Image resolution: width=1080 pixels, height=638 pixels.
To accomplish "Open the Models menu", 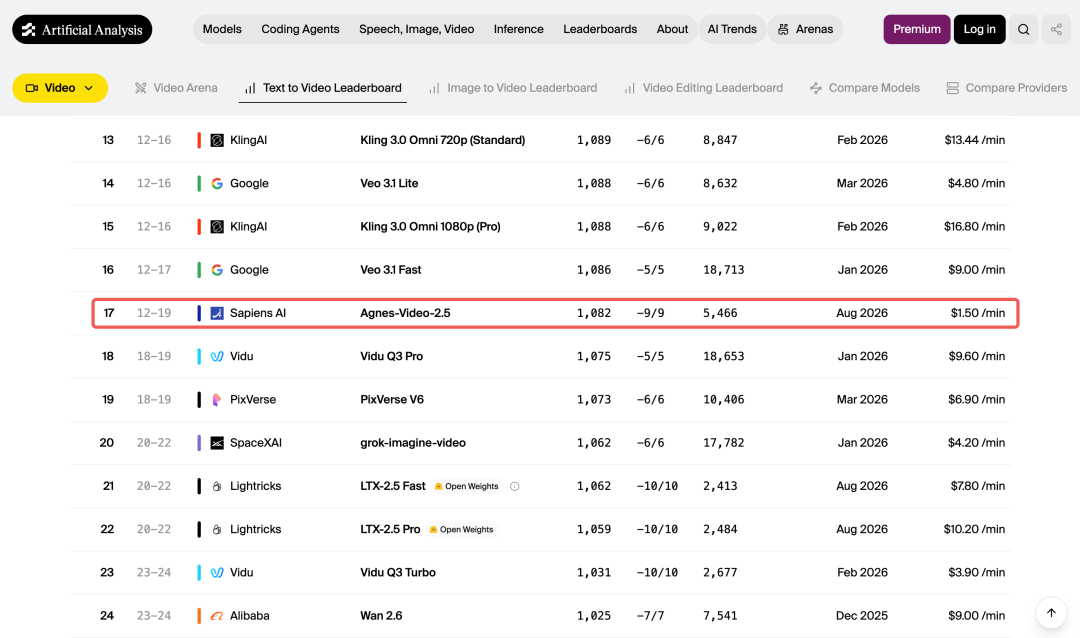I will (x=222, y=29).
